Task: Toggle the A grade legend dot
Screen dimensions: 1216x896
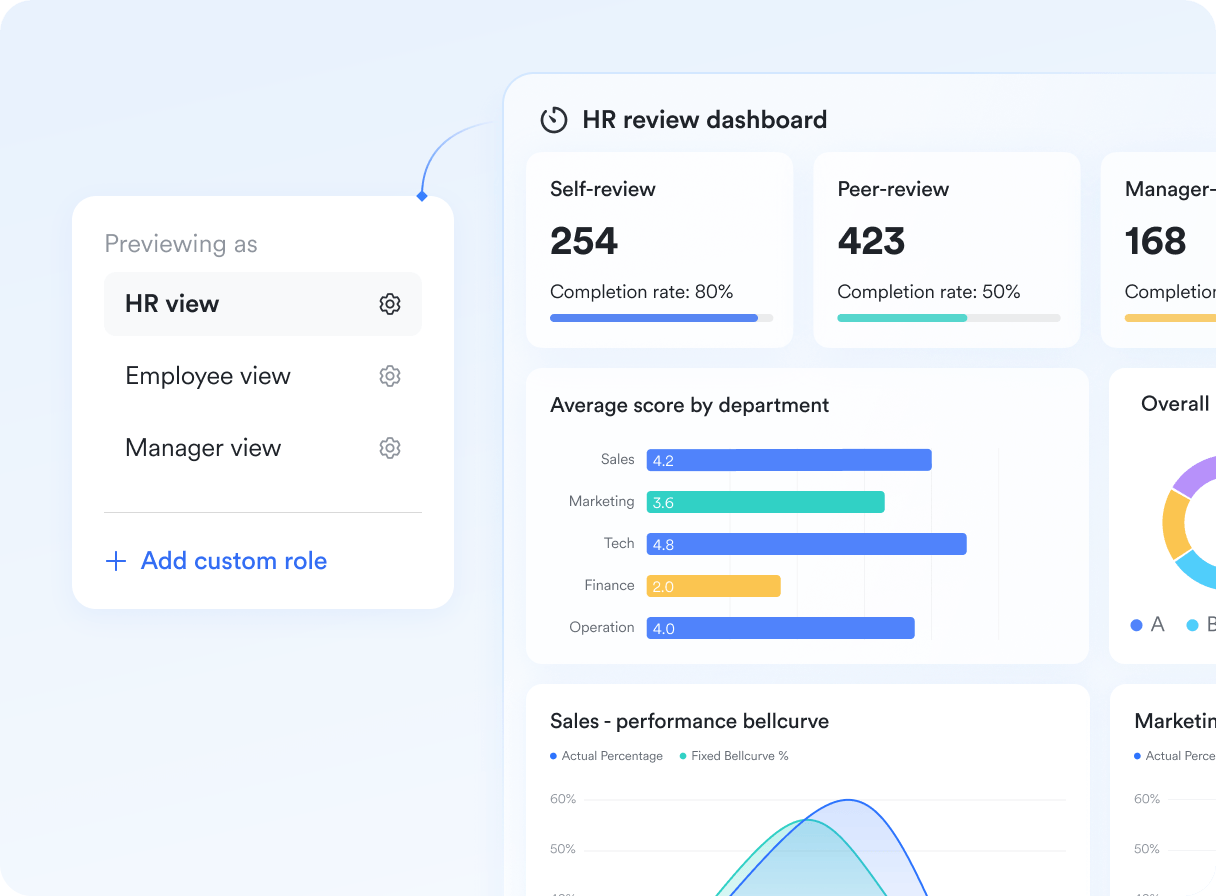Action: coord(1136,625)
